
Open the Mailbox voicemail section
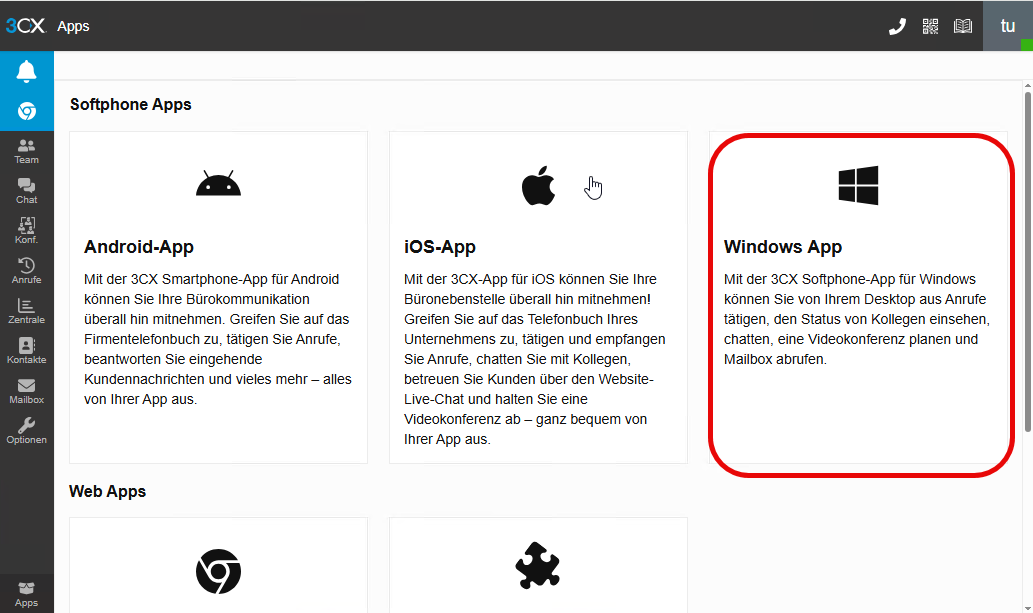(26, 391)
